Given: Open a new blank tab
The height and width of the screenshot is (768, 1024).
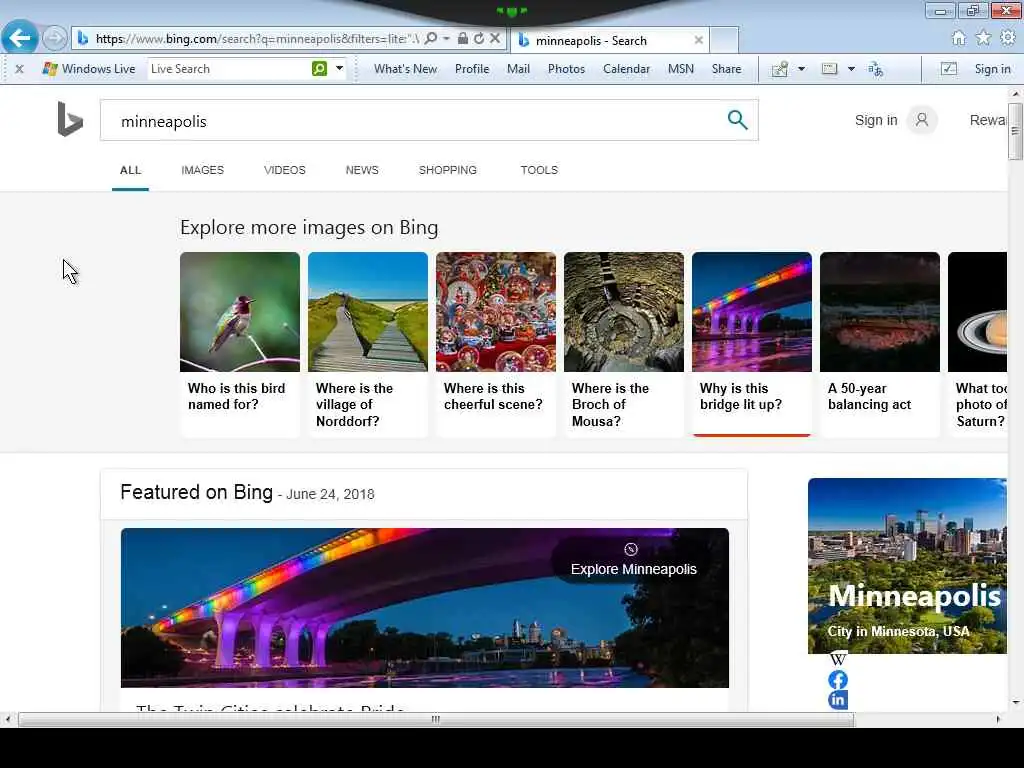Looking at the screenshot, I should click(x=724, y=40).
